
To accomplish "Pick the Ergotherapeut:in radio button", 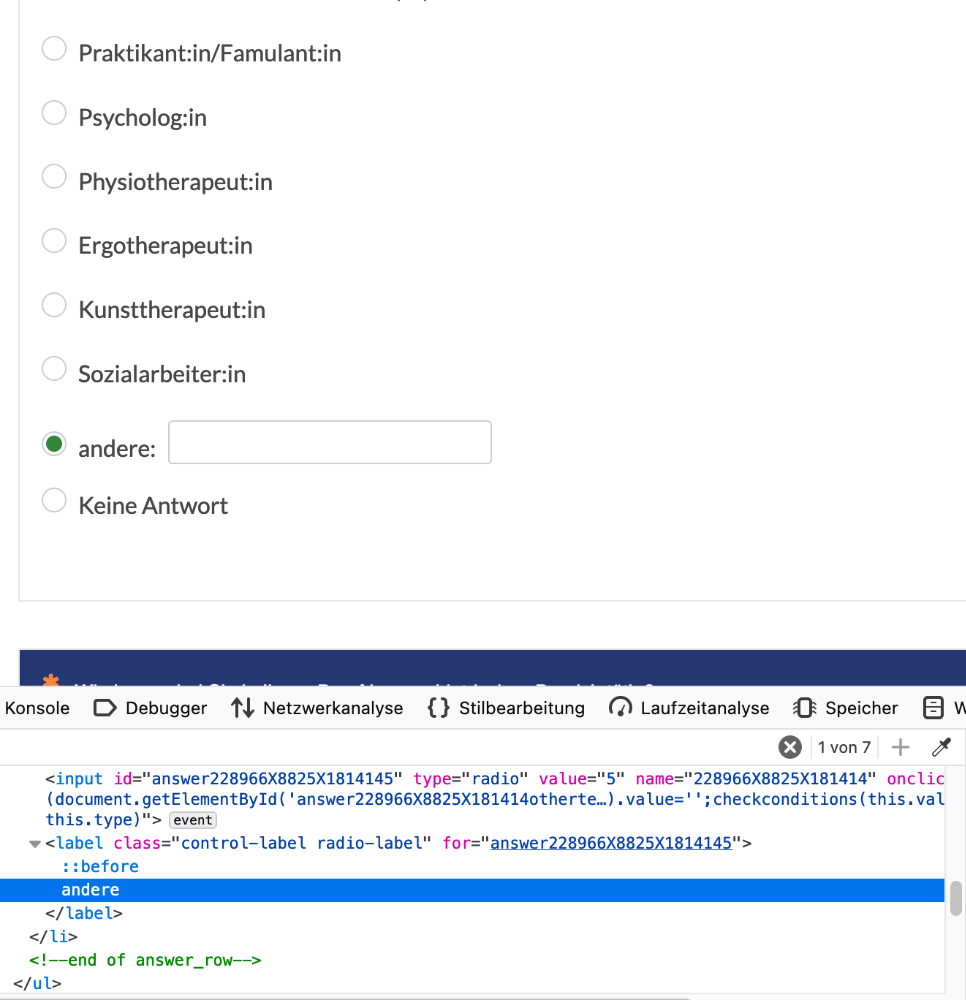I will tap(54, 242).
